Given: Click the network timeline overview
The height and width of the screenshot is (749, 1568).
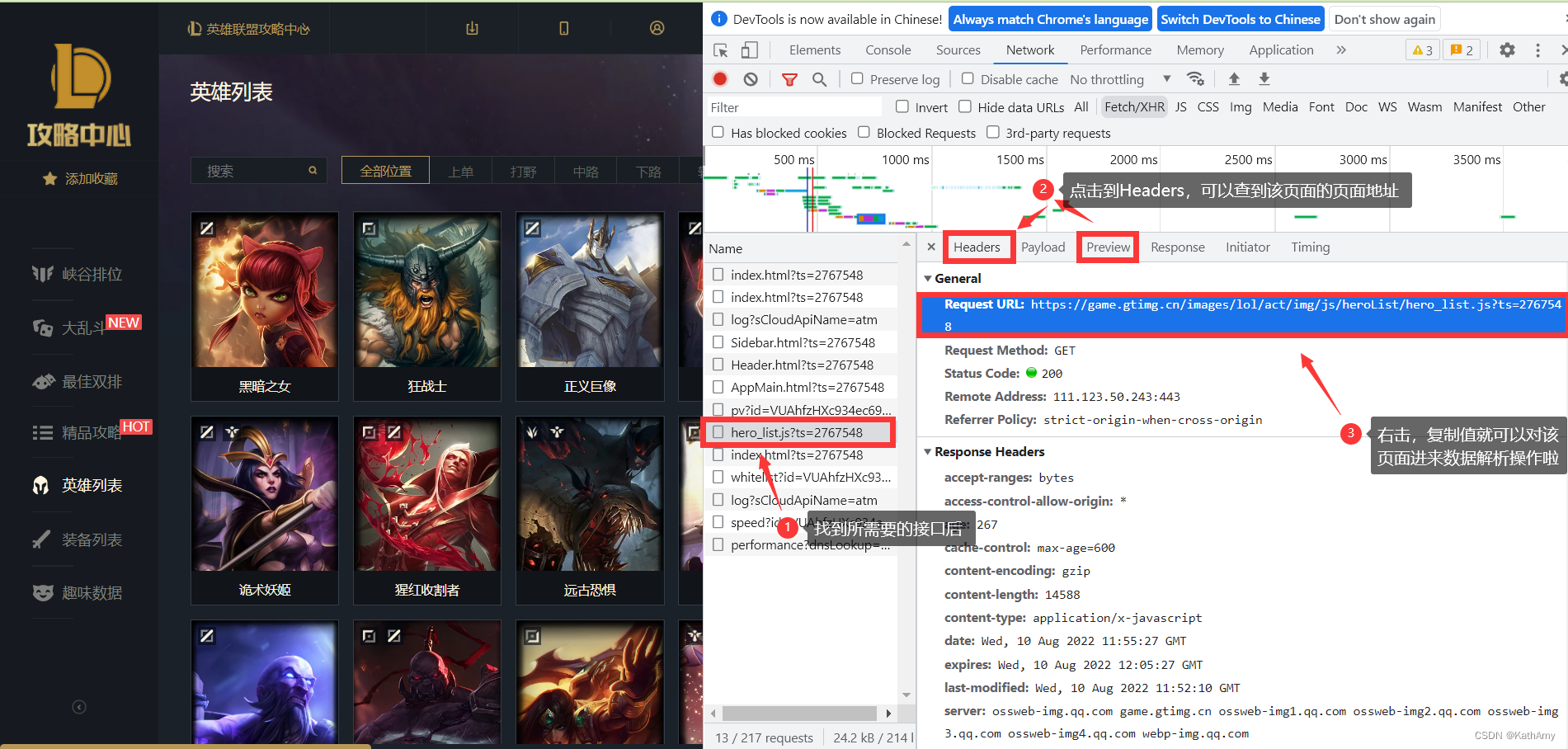Looking at the screenshot, I should coord(1136,190).
